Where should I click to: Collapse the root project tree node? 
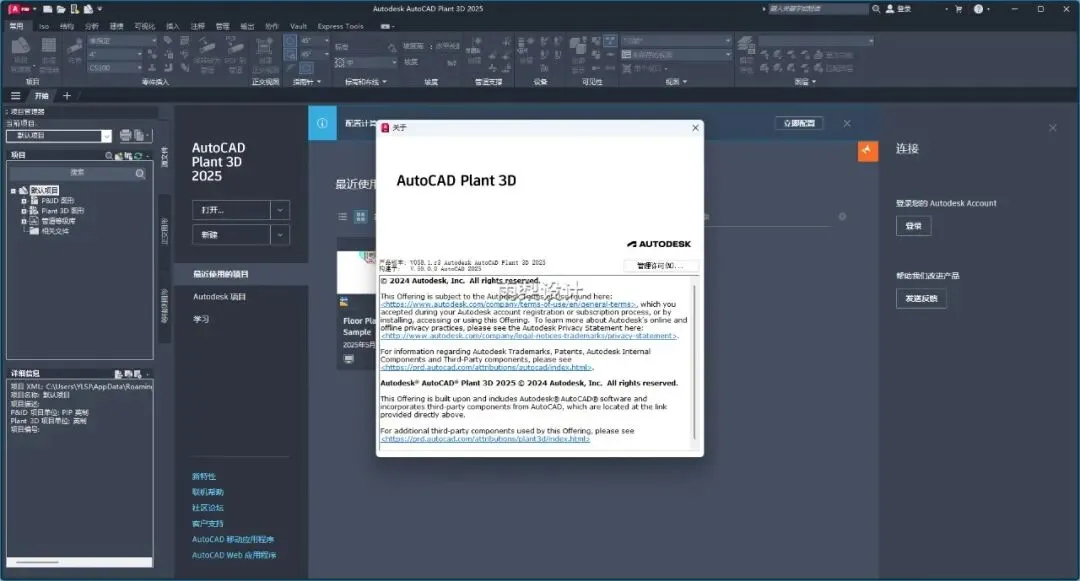[13, 191]
